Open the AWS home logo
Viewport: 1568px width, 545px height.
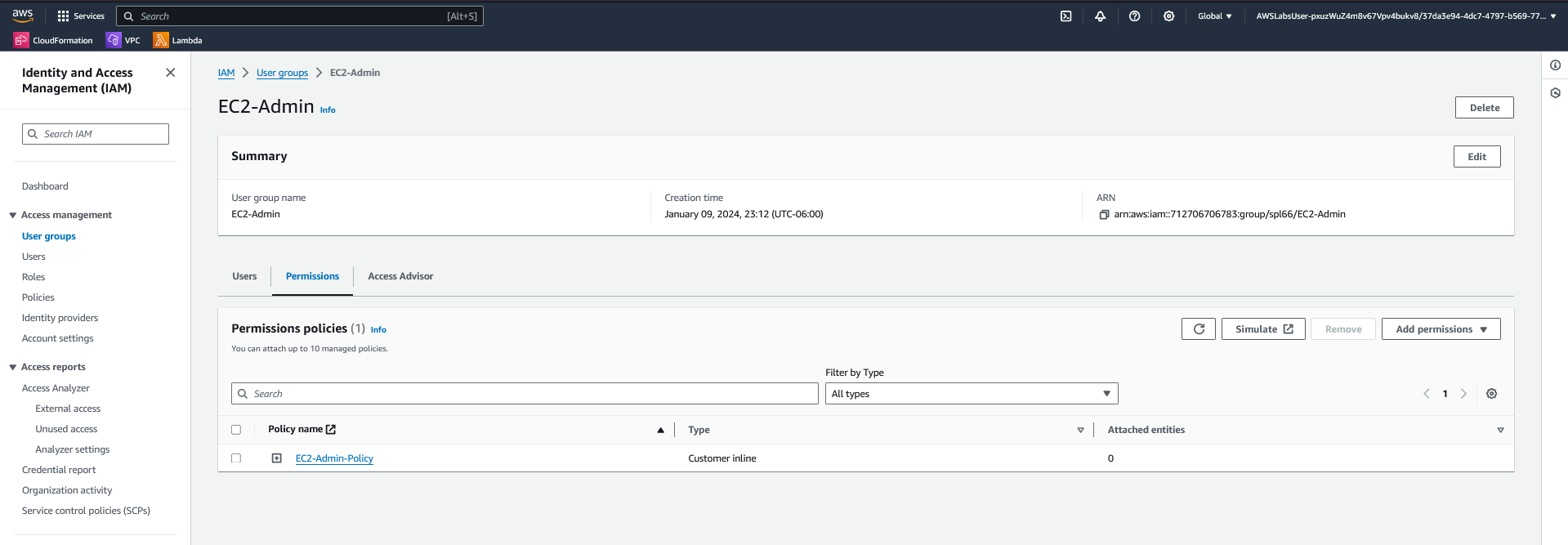point(23,16)
